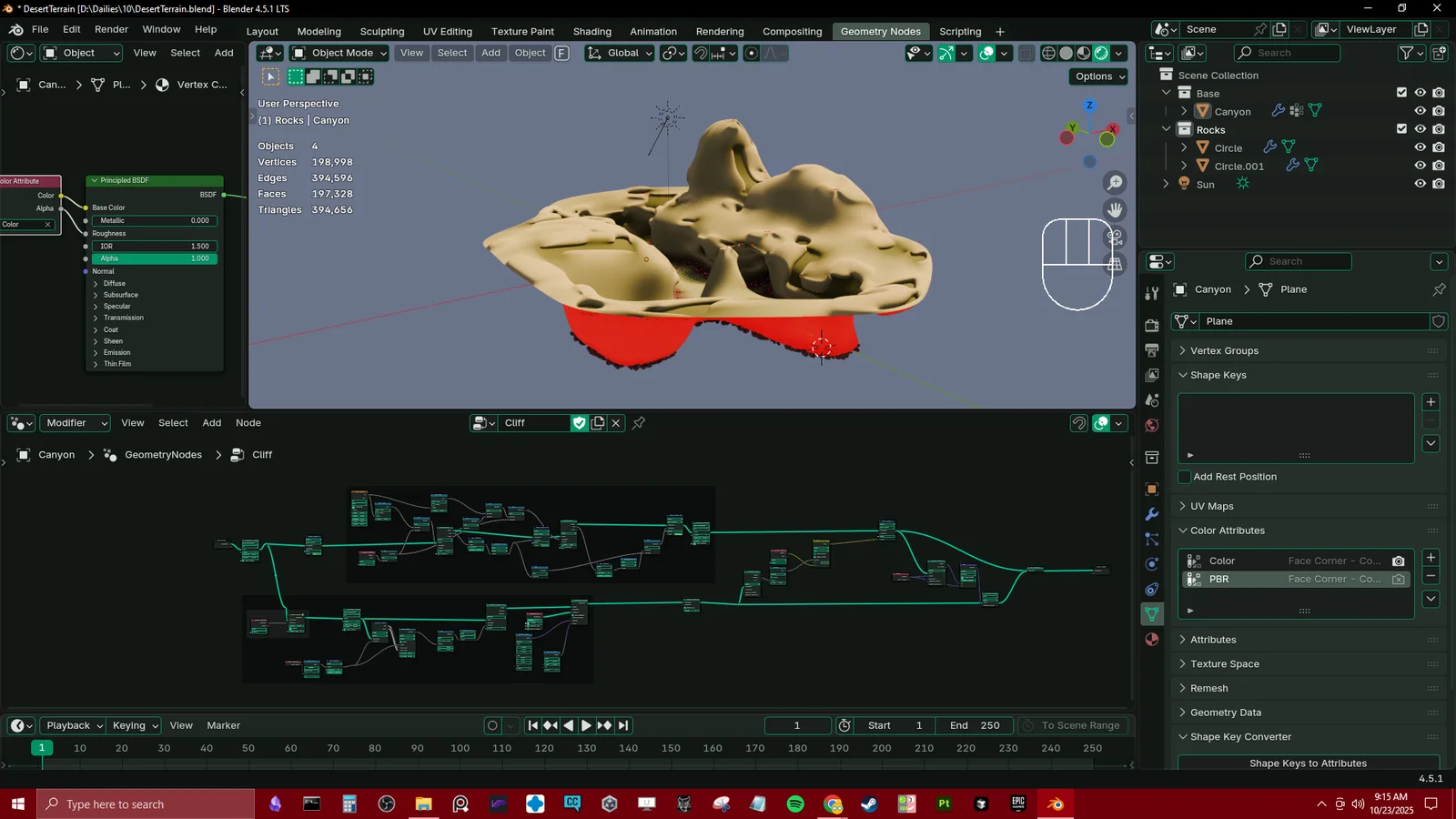This screenshot has width=1456, height=819.
Task: Click the current frame number field
Action: coord(797,725)
